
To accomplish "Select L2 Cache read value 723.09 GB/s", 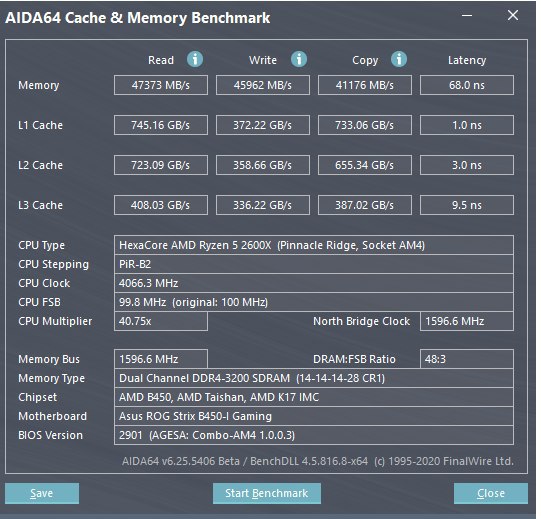I will pyautogui.click(x=161, y=165).
